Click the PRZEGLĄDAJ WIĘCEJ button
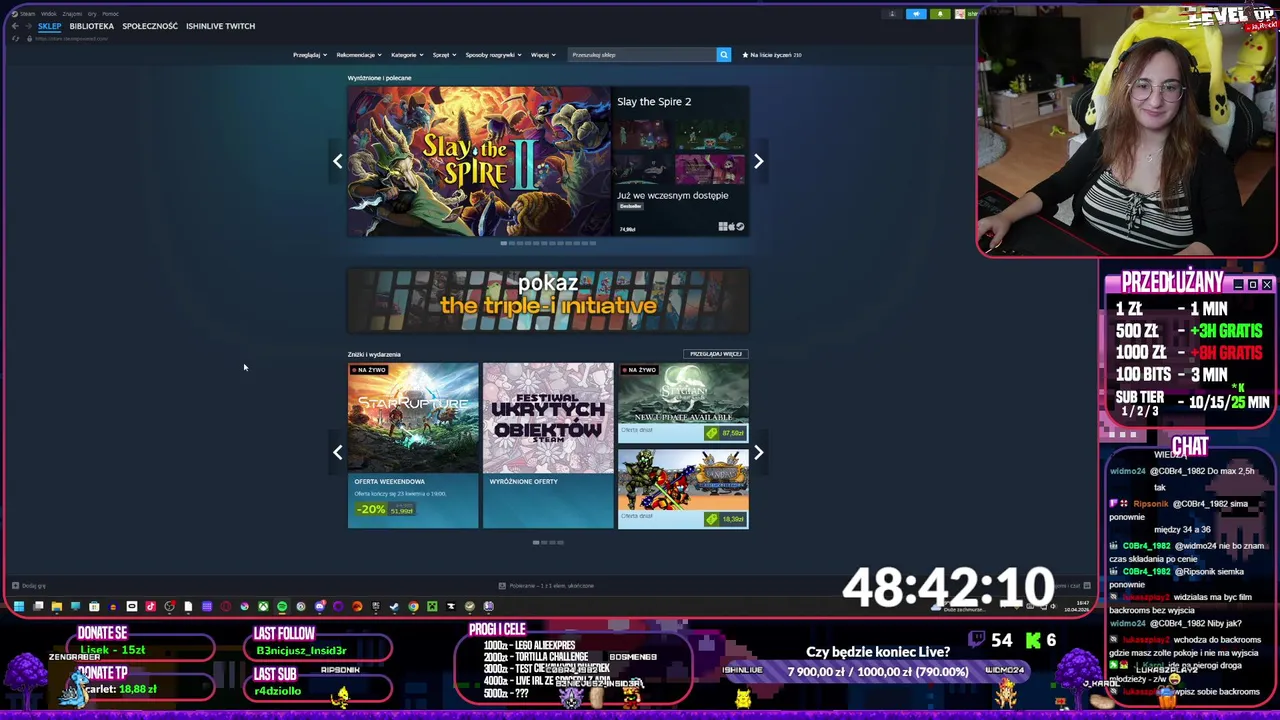This screenshot has height=720, width=1280. pyautogui.click(x=716, y=354)
